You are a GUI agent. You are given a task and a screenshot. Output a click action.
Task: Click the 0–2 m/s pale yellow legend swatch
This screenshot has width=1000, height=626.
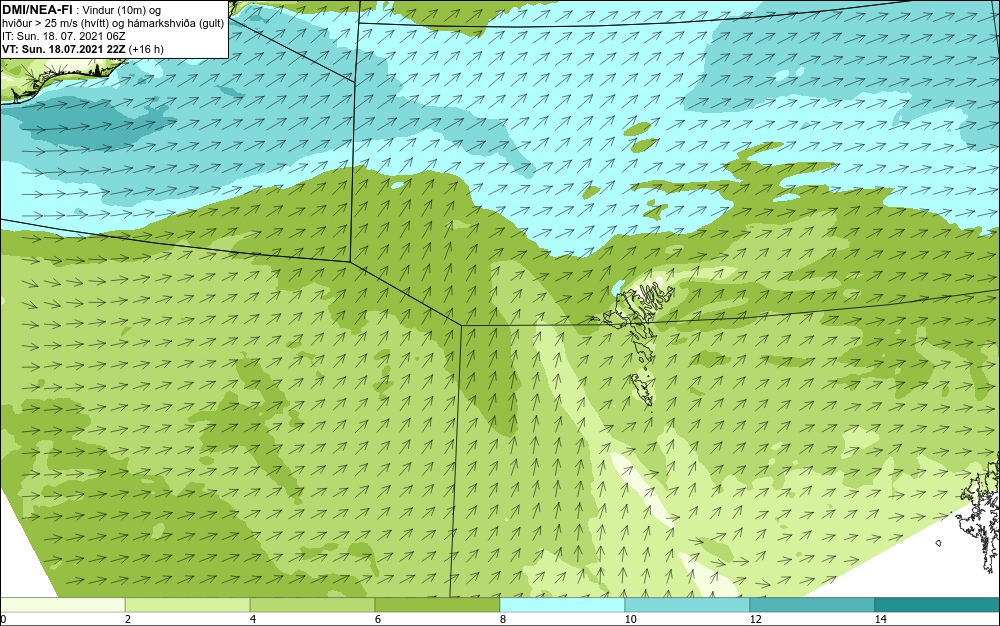click(x=62, y=605)
